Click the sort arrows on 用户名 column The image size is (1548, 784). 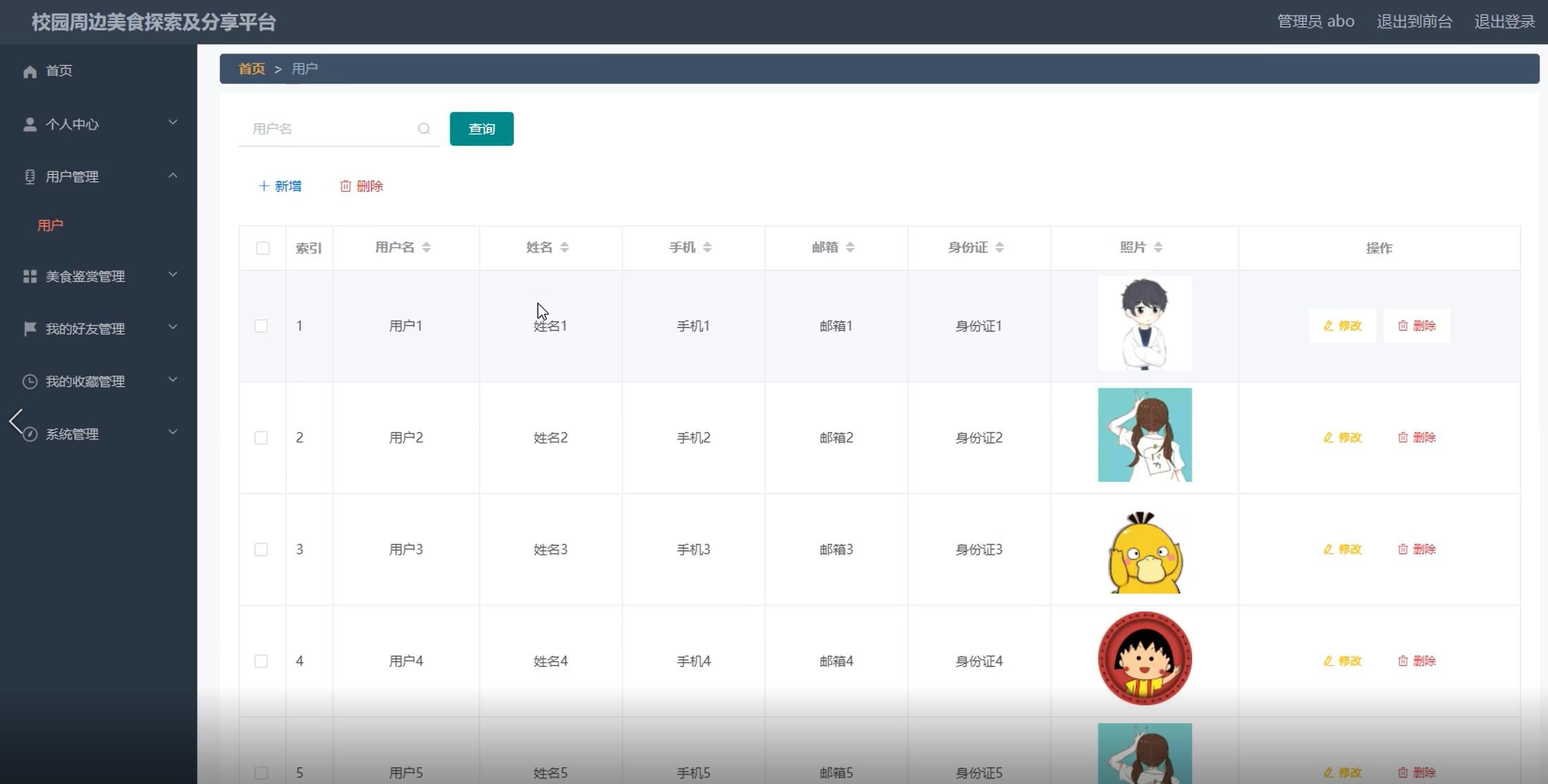[426, 247]
